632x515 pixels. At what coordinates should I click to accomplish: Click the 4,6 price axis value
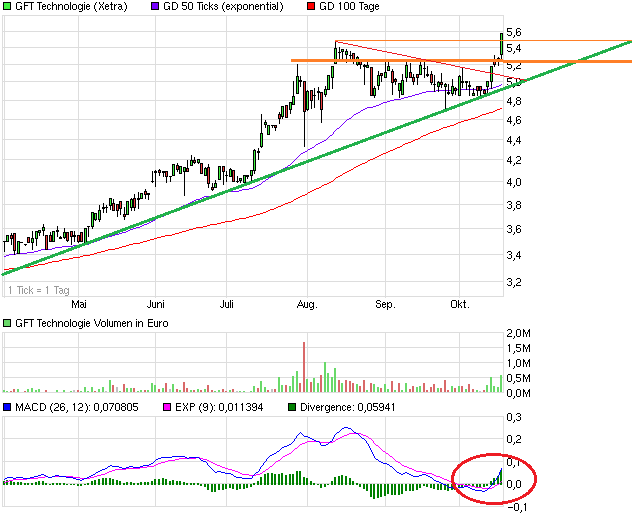514,120
